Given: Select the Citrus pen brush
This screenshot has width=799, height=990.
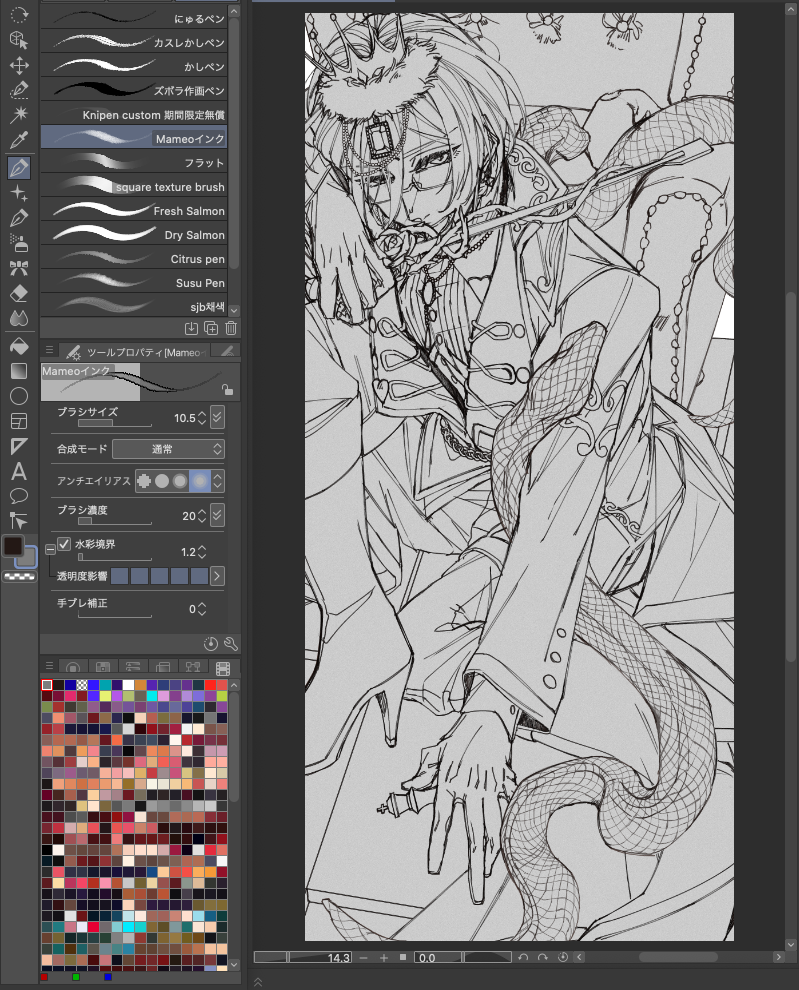Looking at the screenshot, I should point(134,258).
